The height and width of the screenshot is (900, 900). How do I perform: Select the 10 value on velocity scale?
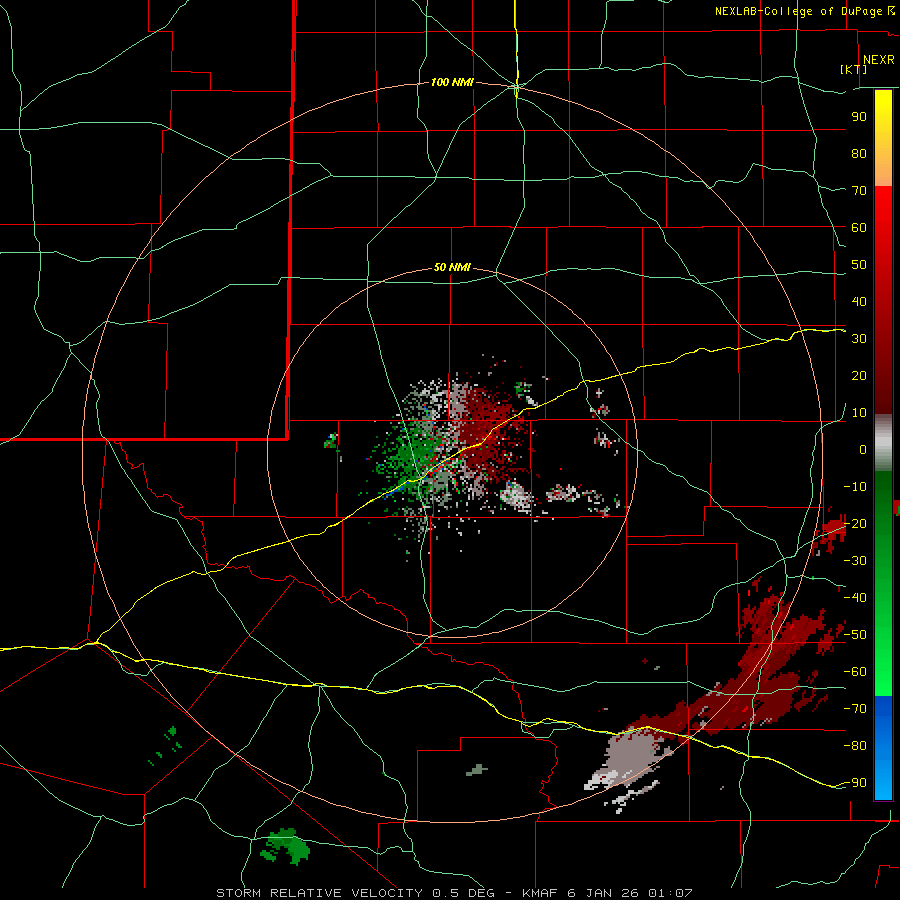859,413
